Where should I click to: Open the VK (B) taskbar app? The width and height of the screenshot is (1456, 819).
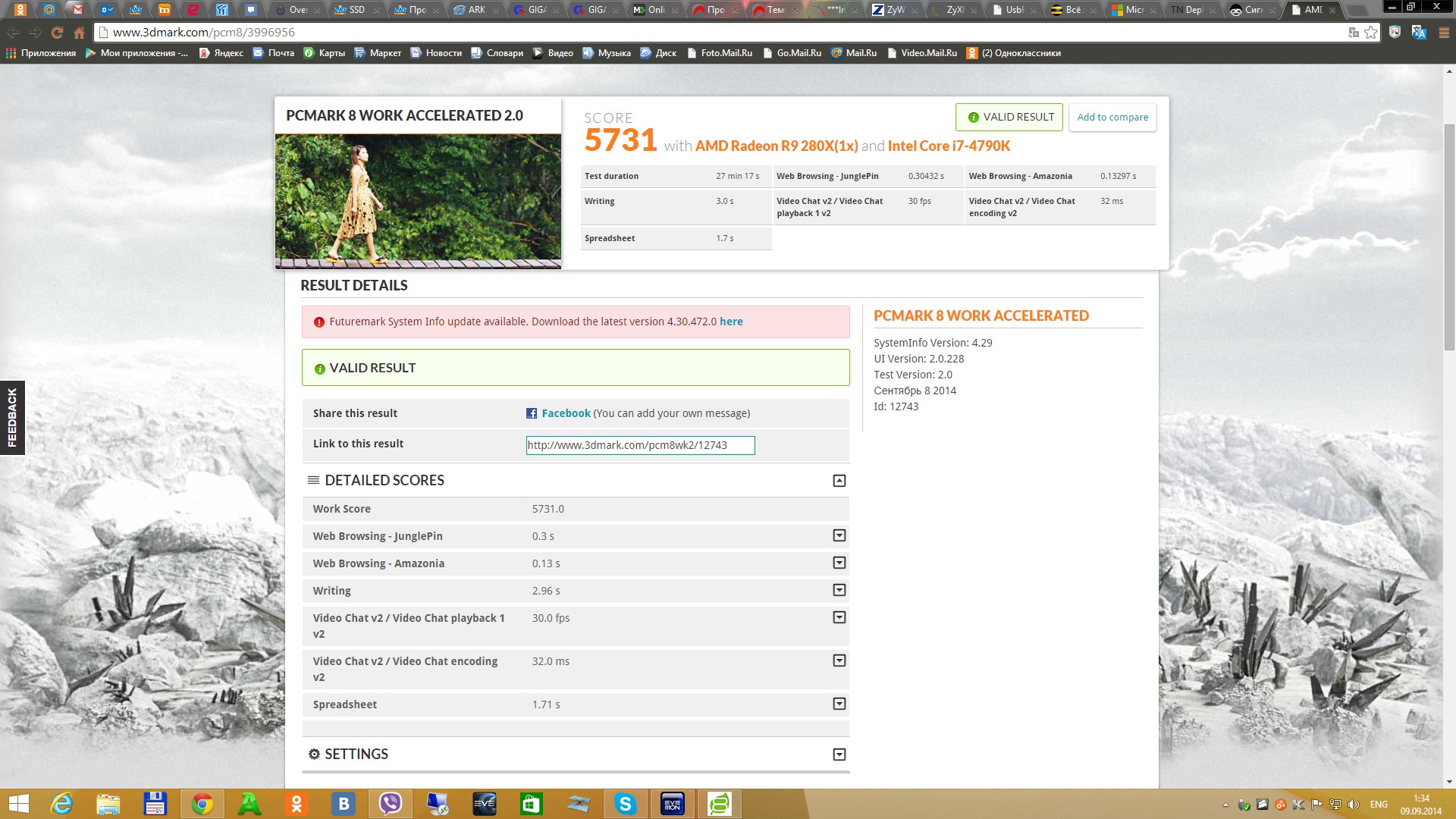(x=344, y=804)
